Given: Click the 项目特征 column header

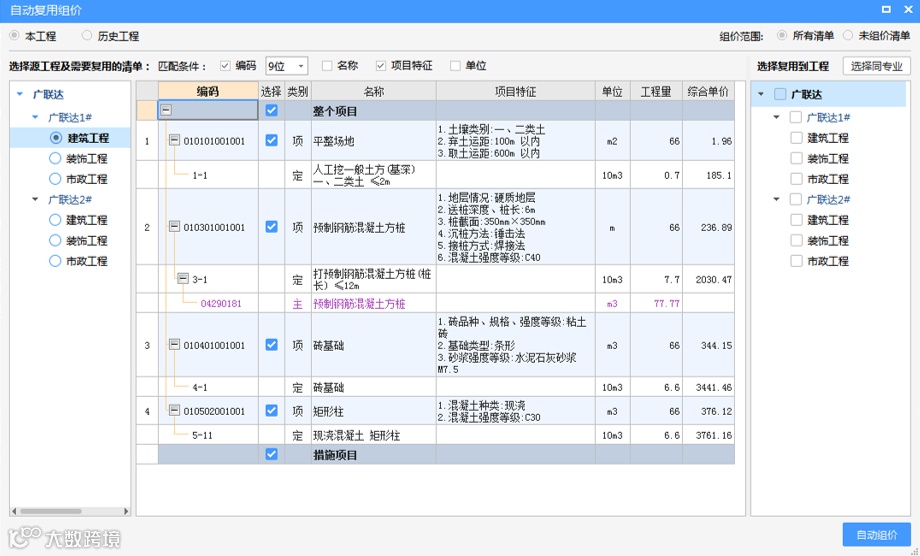Looking at the screenshot, I should (515, 91).
